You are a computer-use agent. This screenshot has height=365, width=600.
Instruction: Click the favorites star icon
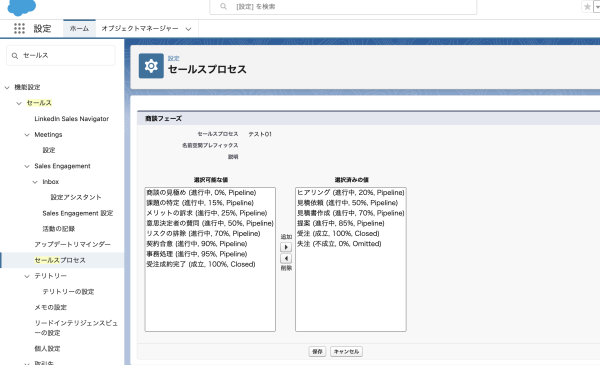pos(587,7)
